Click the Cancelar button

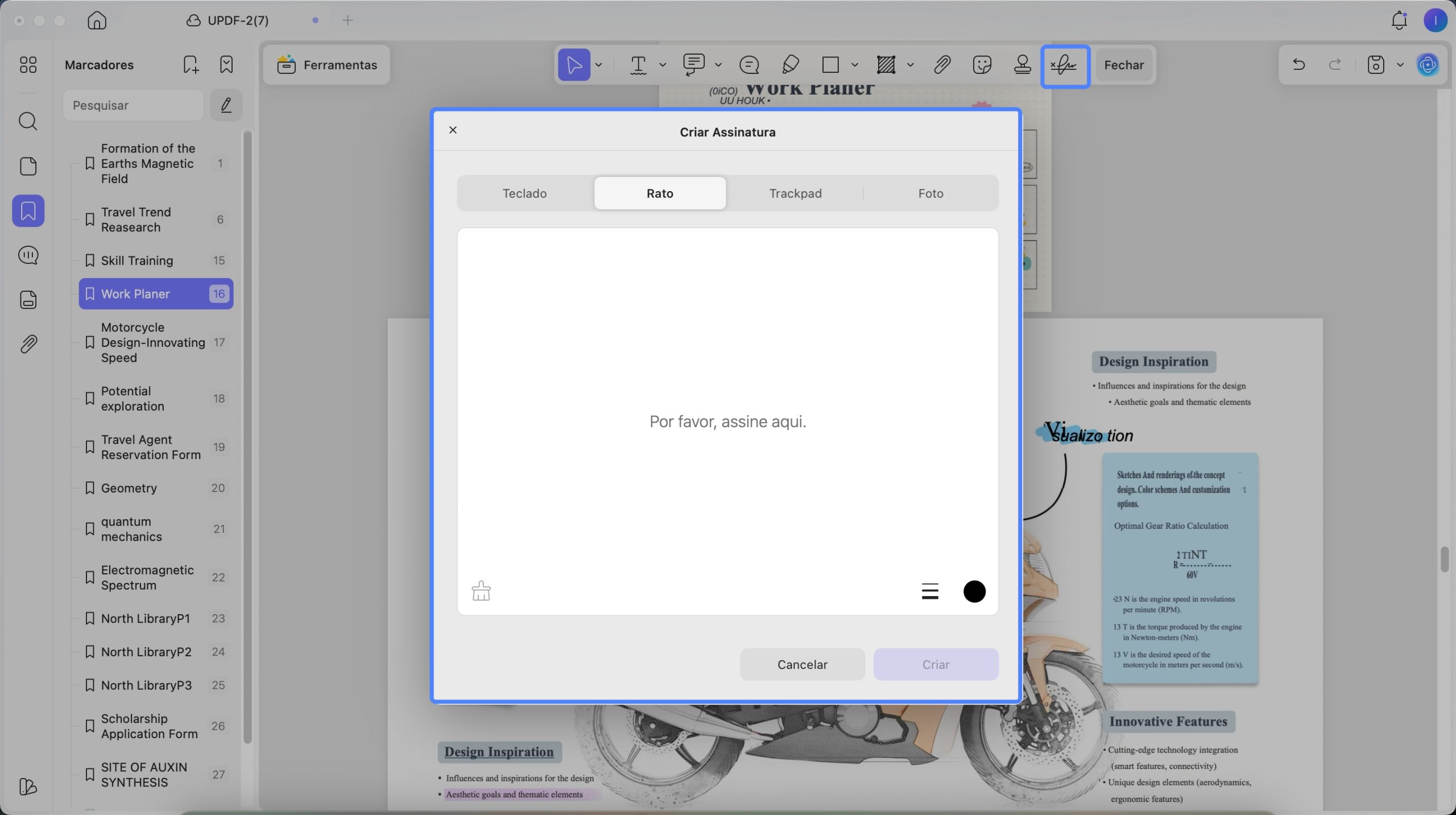pyautogui.click(x=802, y=664)
